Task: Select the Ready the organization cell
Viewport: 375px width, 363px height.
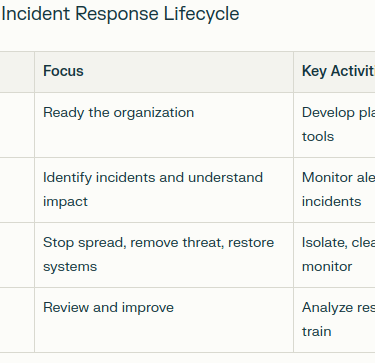Action: coord(164,125)
